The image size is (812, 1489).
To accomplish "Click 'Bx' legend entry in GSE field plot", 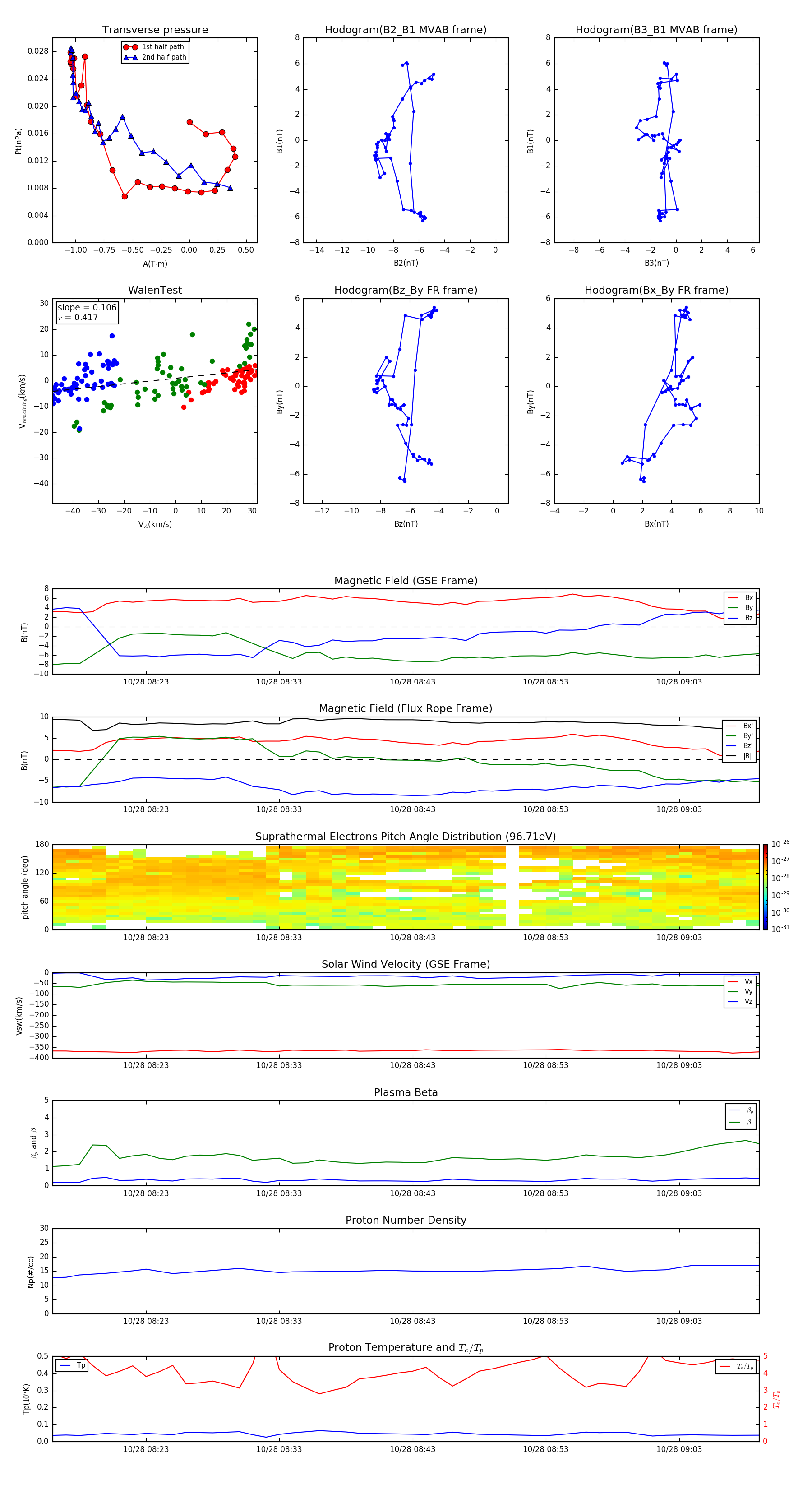I will tap(740, 598).
